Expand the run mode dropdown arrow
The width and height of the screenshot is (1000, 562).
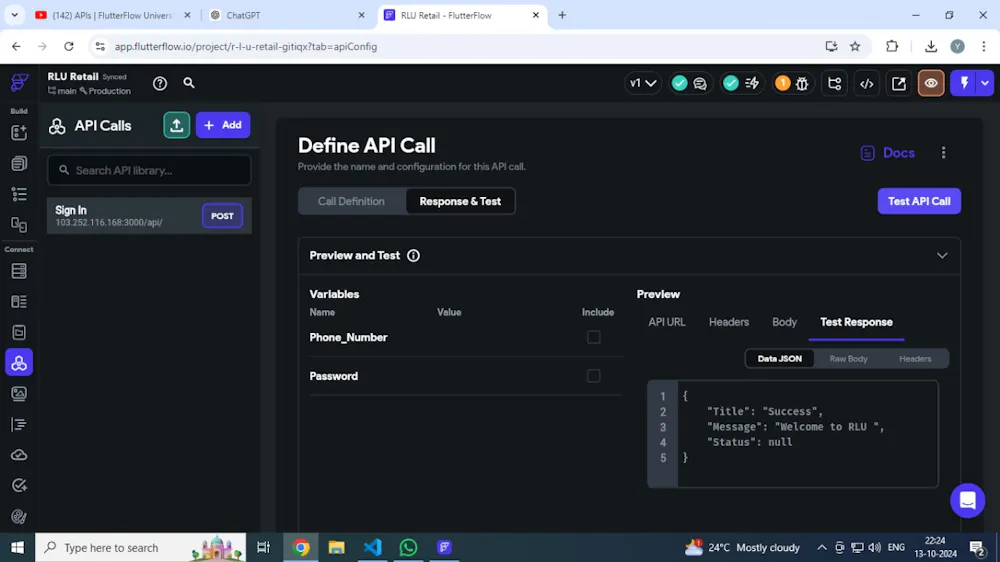985,84
